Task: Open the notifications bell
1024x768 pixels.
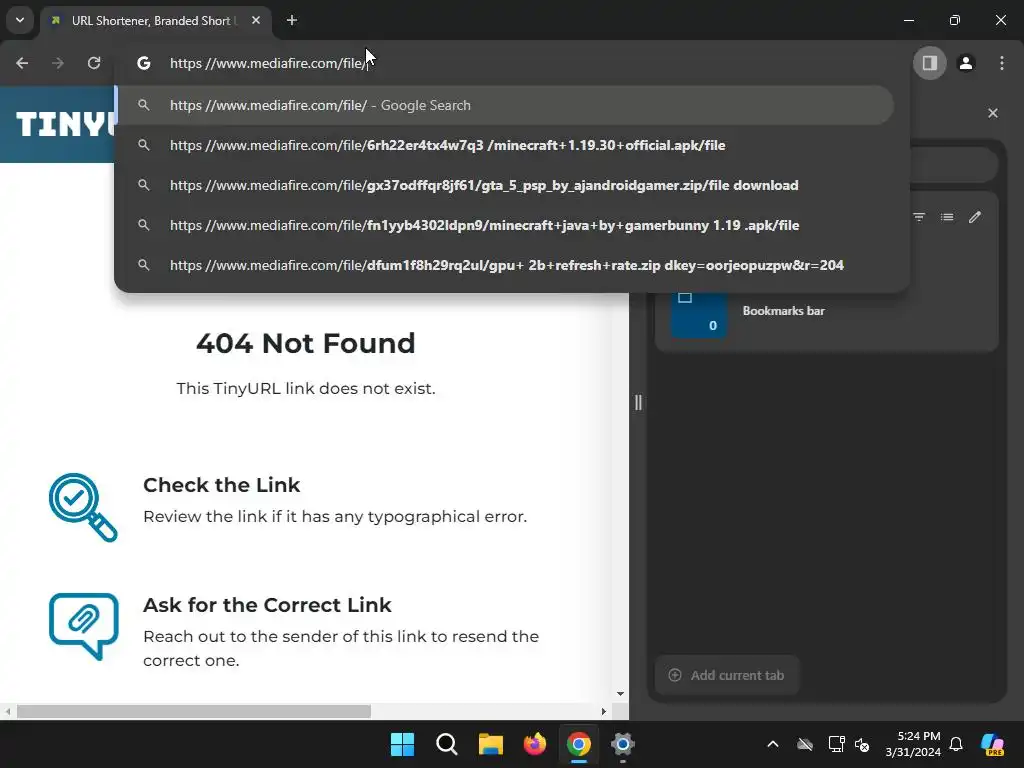Action: (956, 744)
